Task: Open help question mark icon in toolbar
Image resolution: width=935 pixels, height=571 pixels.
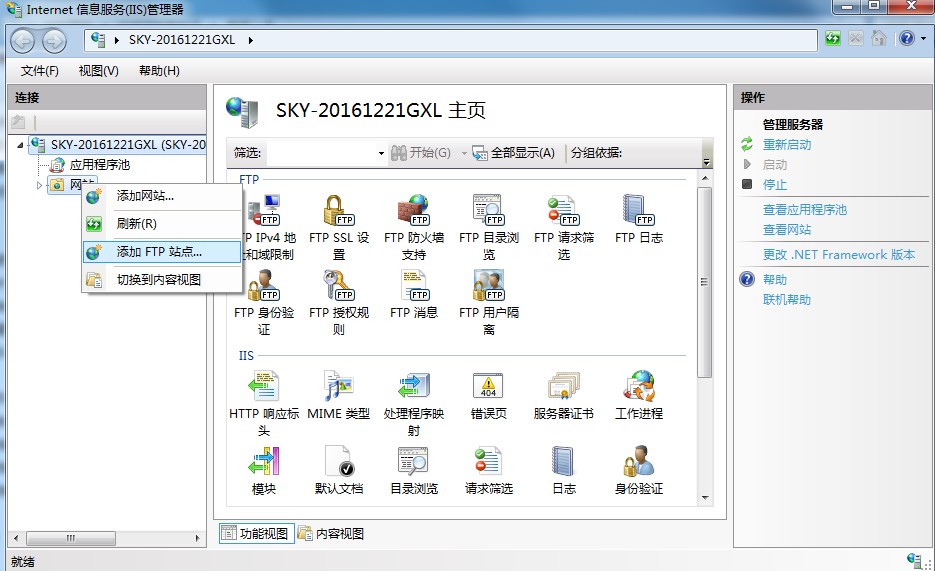Action: [907, 39]
